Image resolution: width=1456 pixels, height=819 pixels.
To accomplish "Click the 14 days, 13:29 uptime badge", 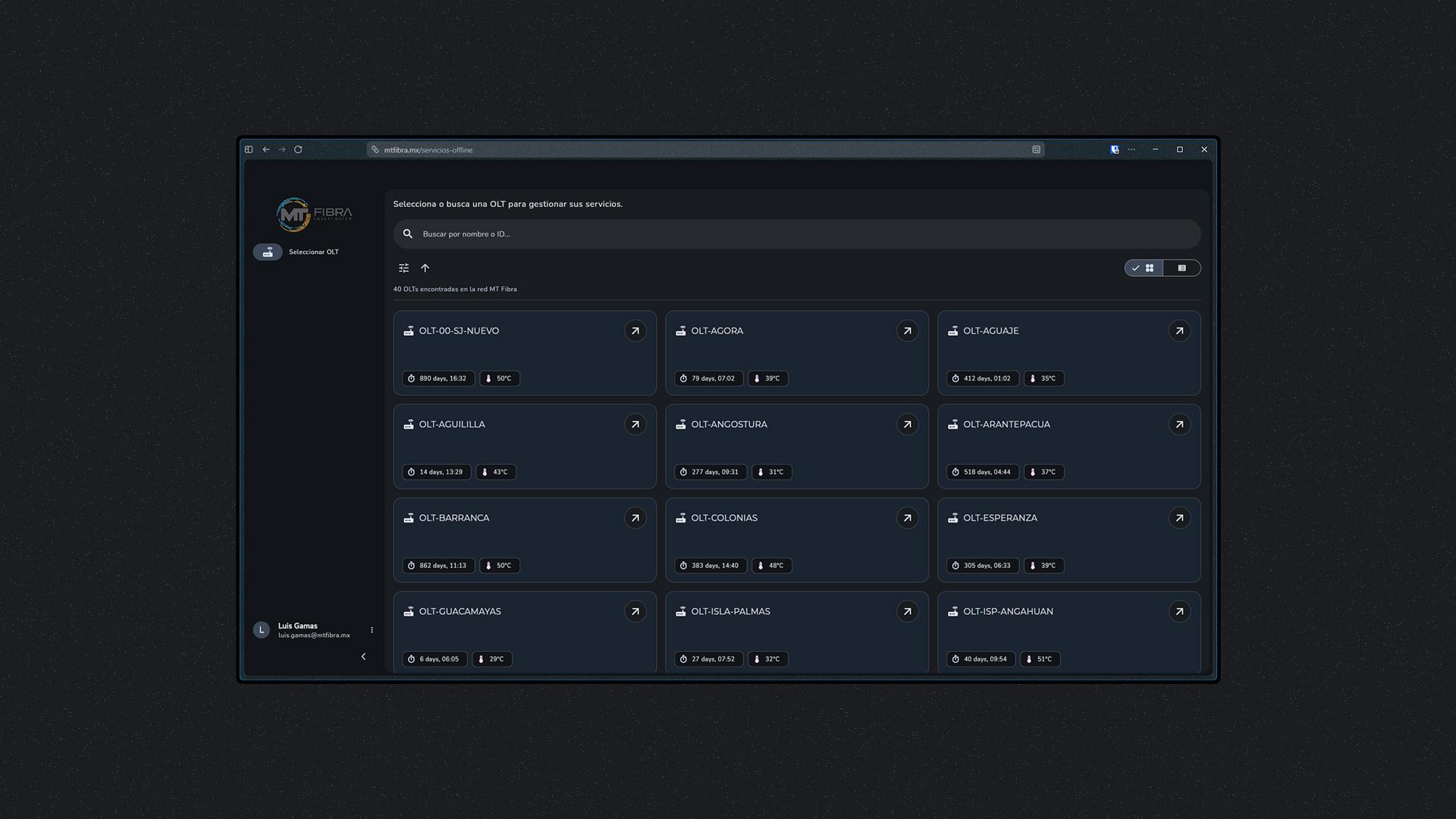I will coord(437,472).
